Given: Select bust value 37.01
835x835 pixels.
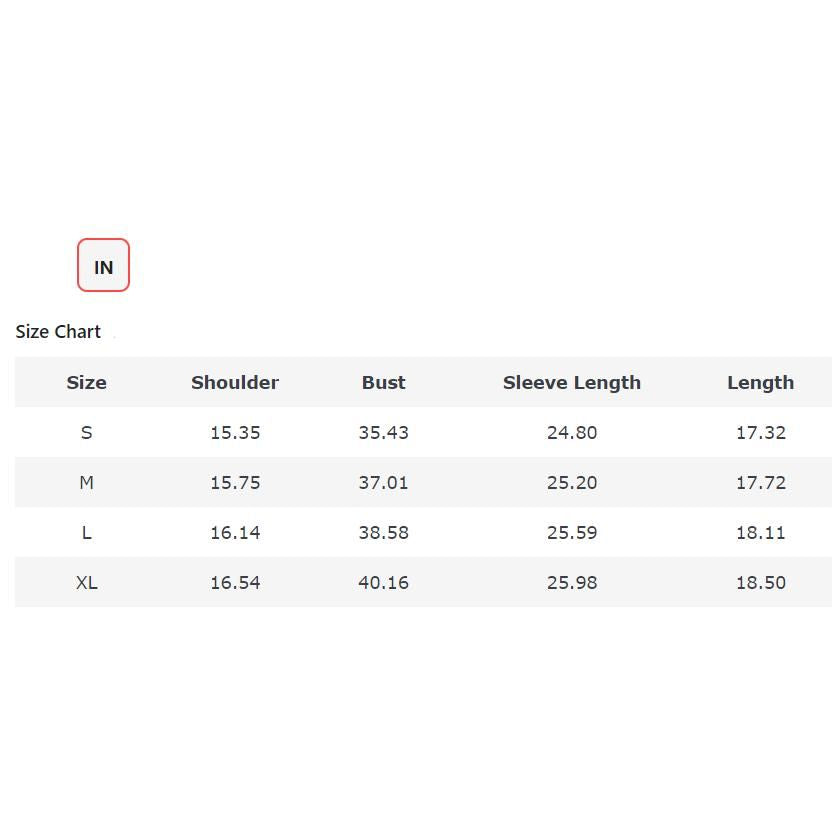Looking at the screenshot, I should point(383,482).
